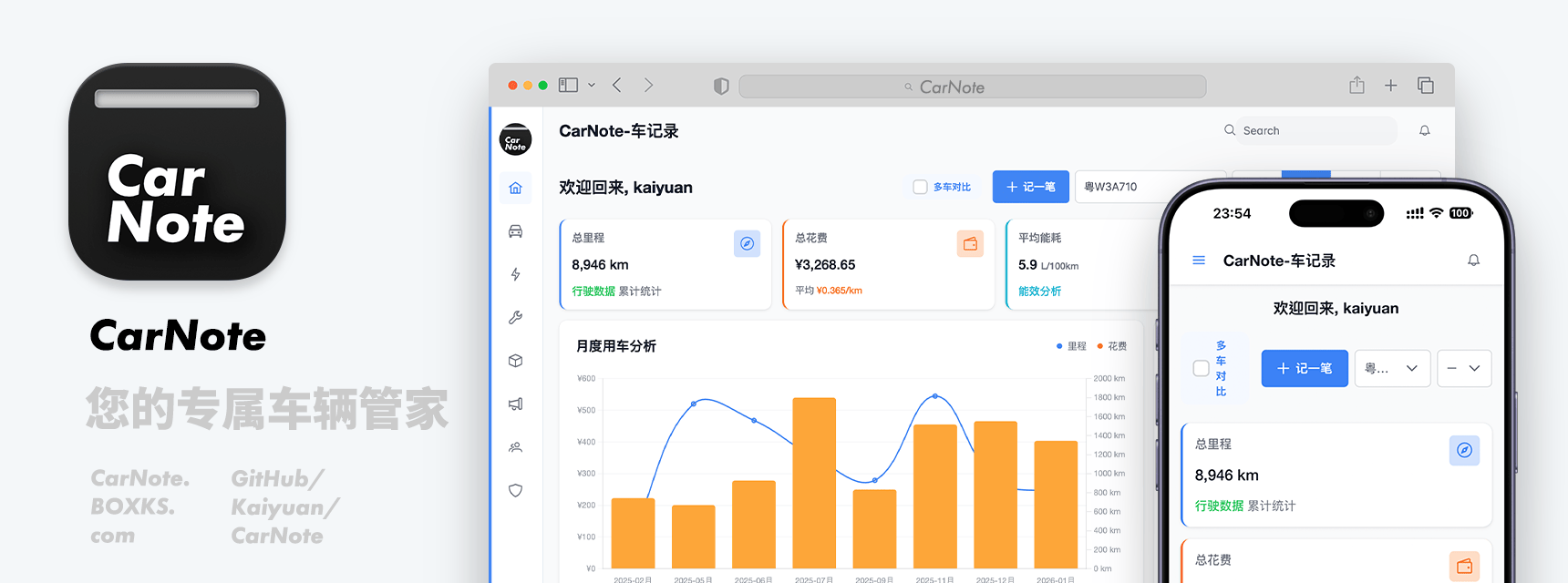
Task: Click the notification bell in desktop header
Action: click(1424, 131)
